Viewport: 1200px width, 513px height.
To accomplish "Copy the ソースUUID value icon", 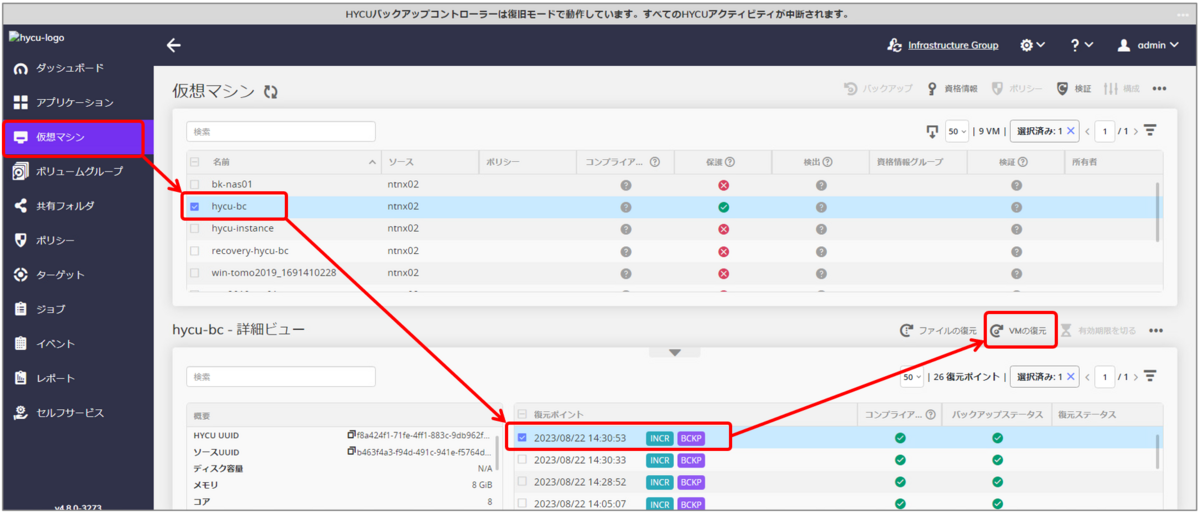I will click(351, 451).
